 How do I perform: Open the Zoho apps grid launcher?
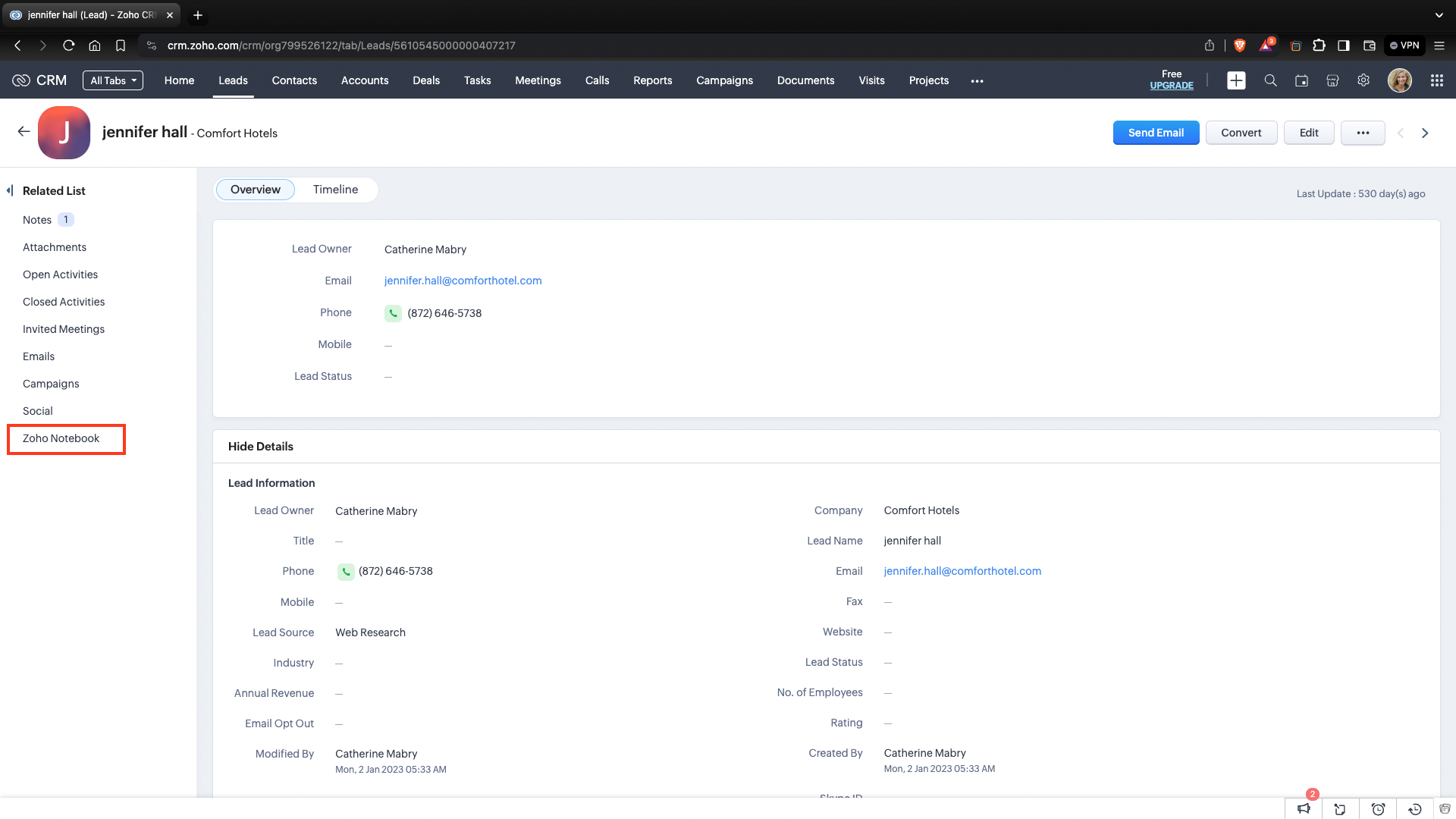point(1436,80)
